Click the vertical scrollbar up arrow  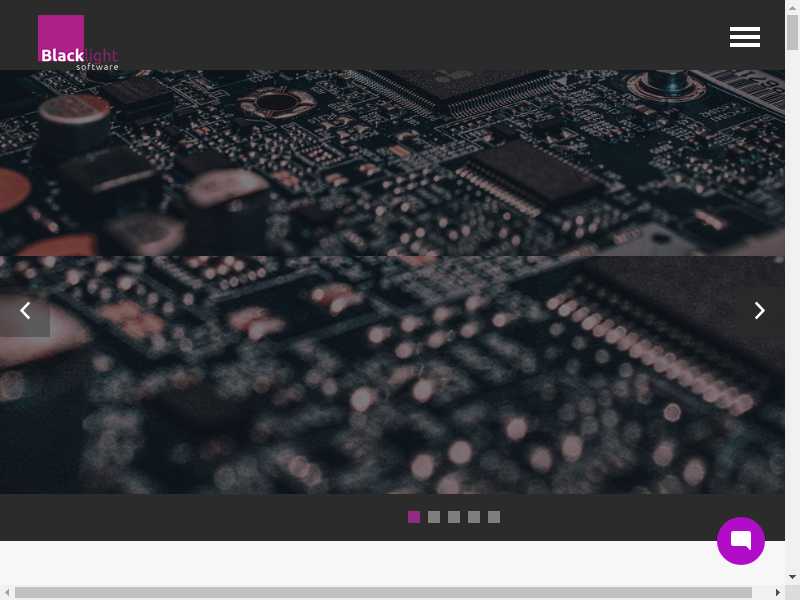point(792,8)
